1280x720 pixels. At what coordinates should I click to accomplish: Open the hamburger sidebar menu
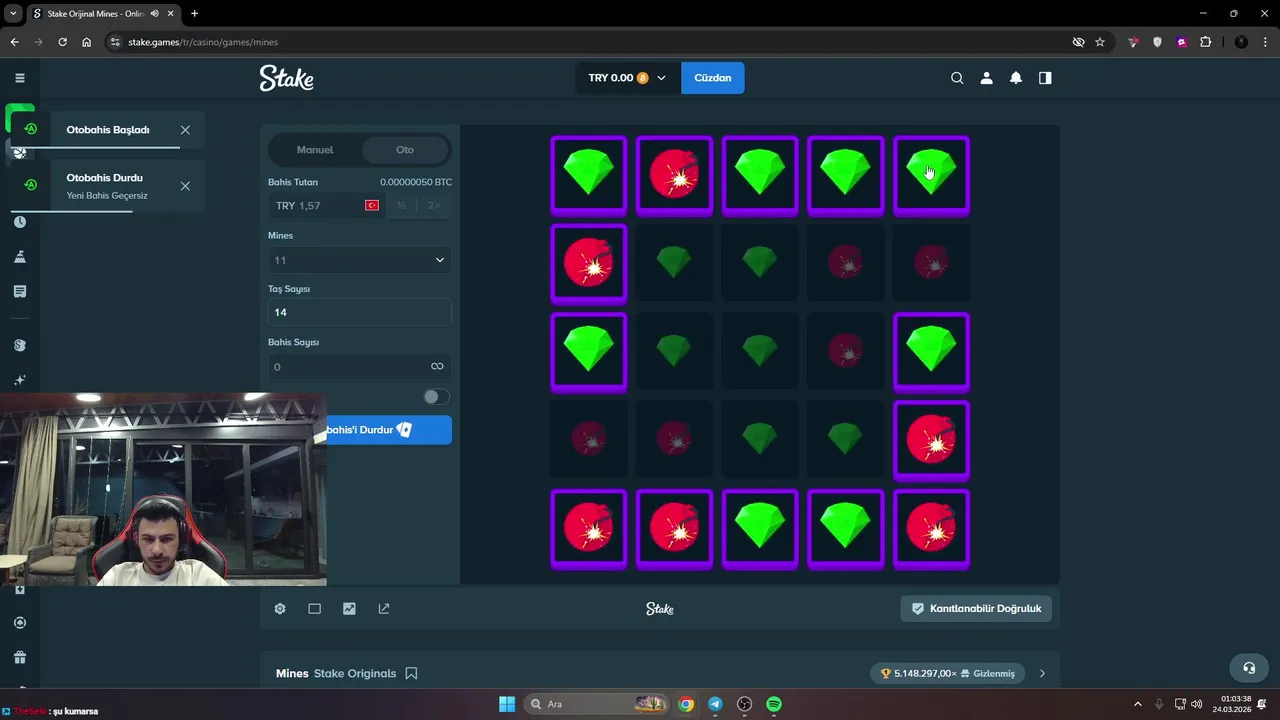click(x=19, y=78)
